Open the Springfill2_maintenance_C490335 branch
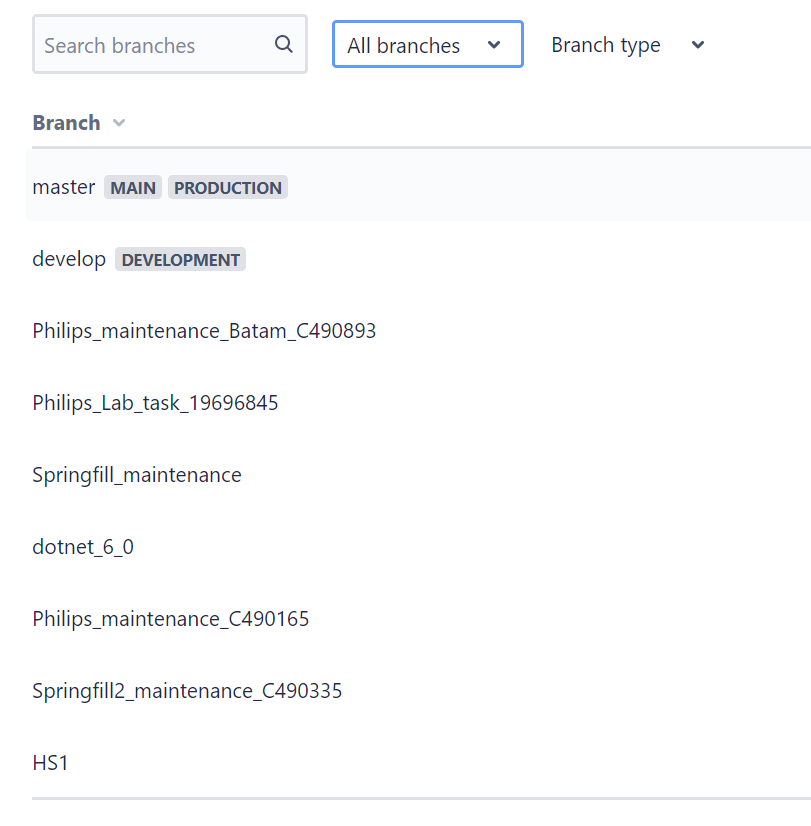Viewport: 811px width, 826px height. coord(187,690)
